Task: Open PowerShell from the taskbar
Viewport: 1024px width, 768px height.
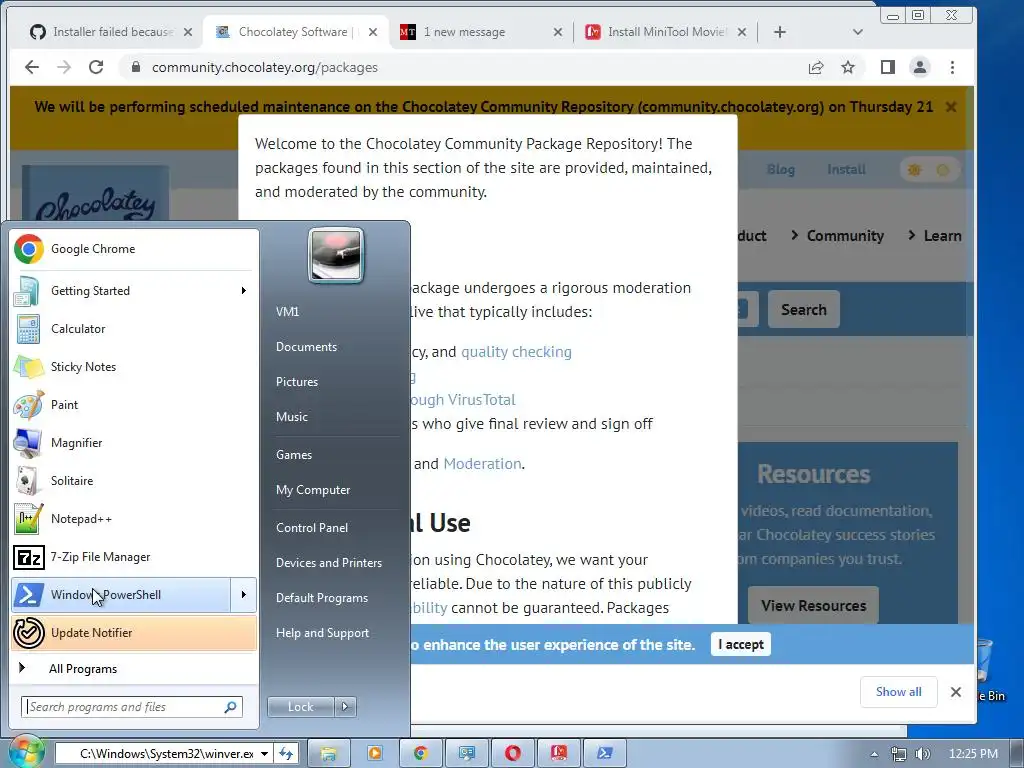Action: click(x=605, y=754)
